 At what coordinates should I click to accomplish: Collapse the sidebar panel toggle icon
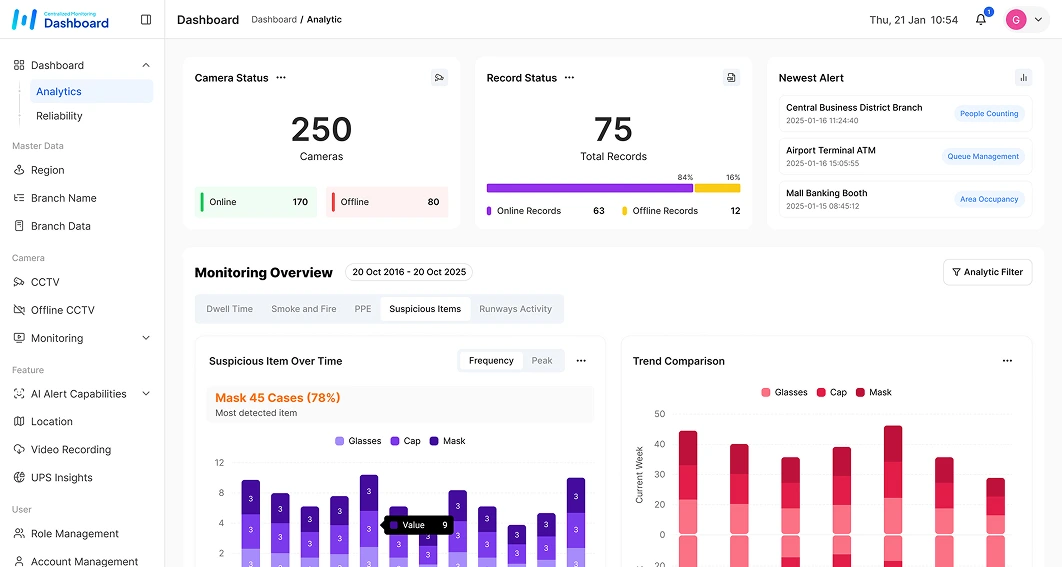[146, 20]
